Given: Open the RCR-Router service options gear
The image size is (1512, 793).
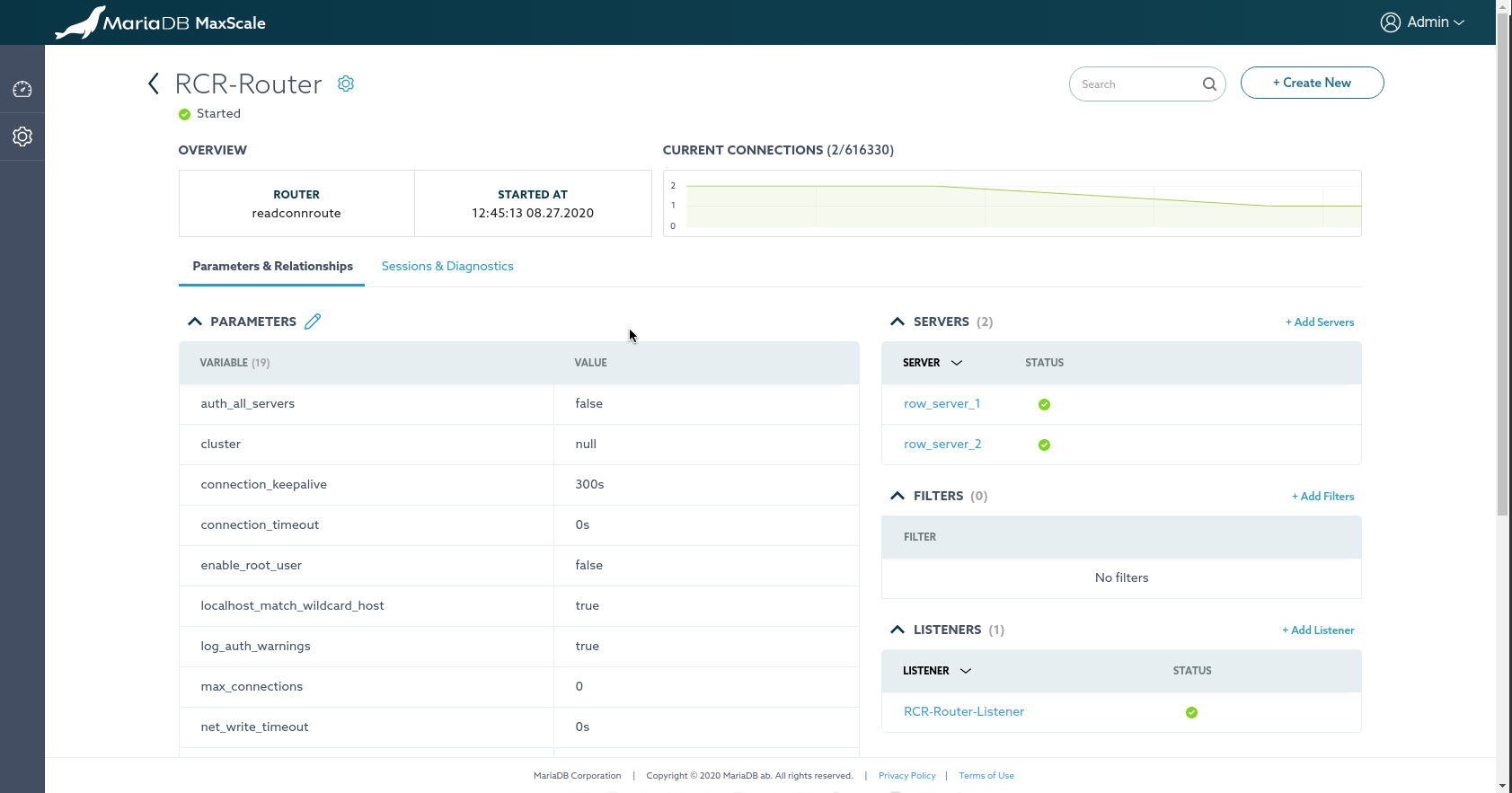Looking at the screenshot, I should 346,84.
